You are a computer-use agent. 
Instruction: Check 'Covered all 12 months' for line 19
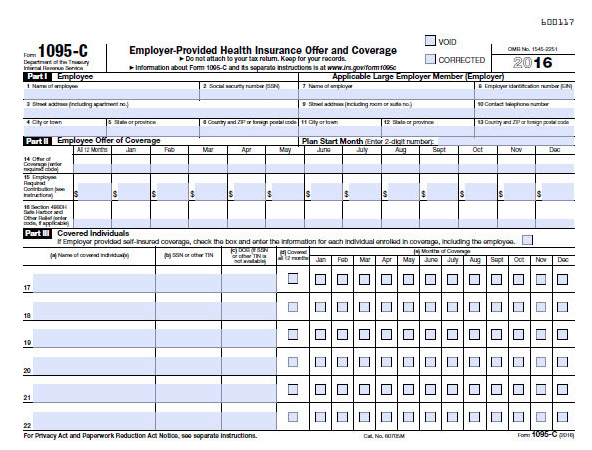coord(293,334)
